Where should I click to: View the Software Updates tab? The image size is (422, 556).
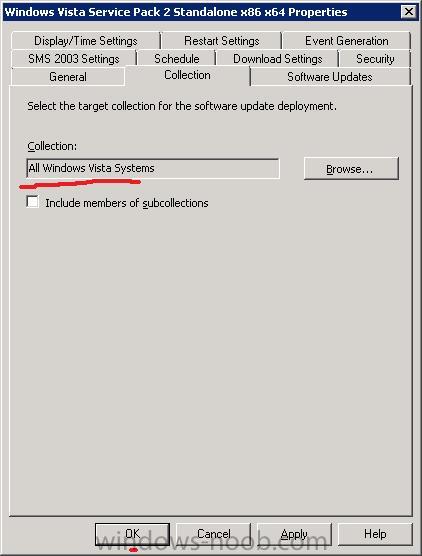330,77
